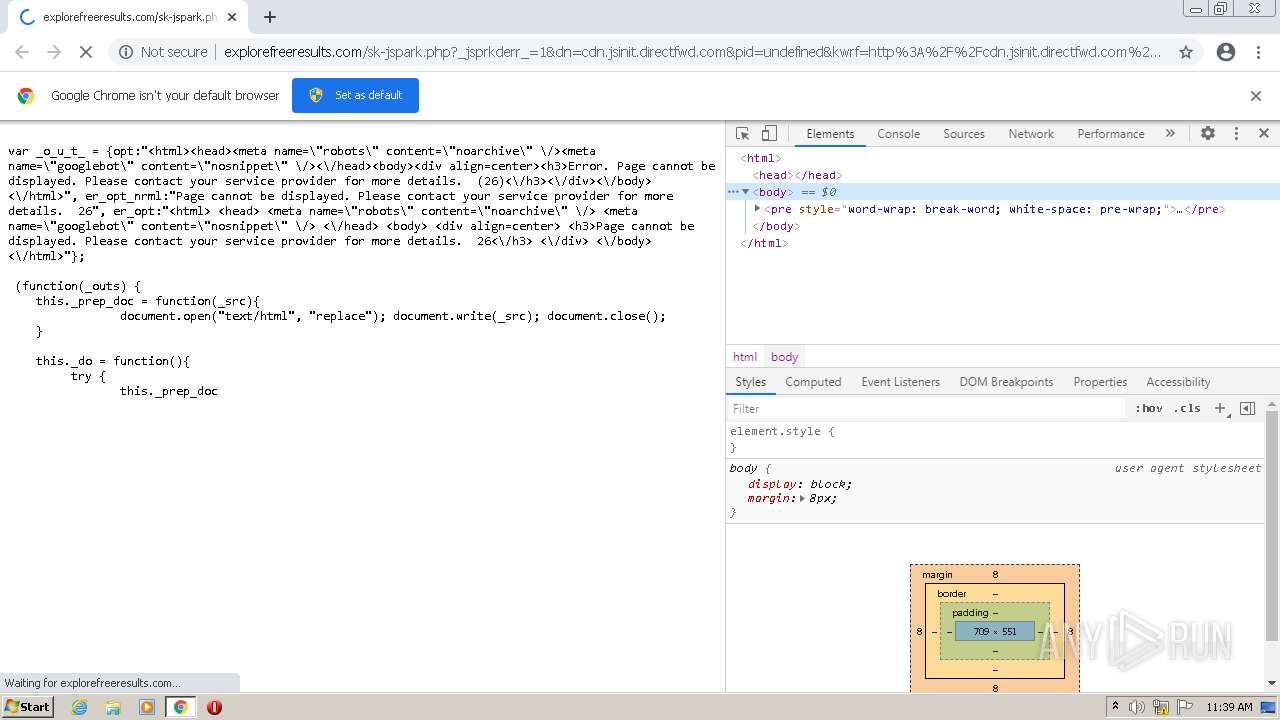Open the Chrome three-dot menu
The image size is (1280, 720).
(x=1258, y=52)
